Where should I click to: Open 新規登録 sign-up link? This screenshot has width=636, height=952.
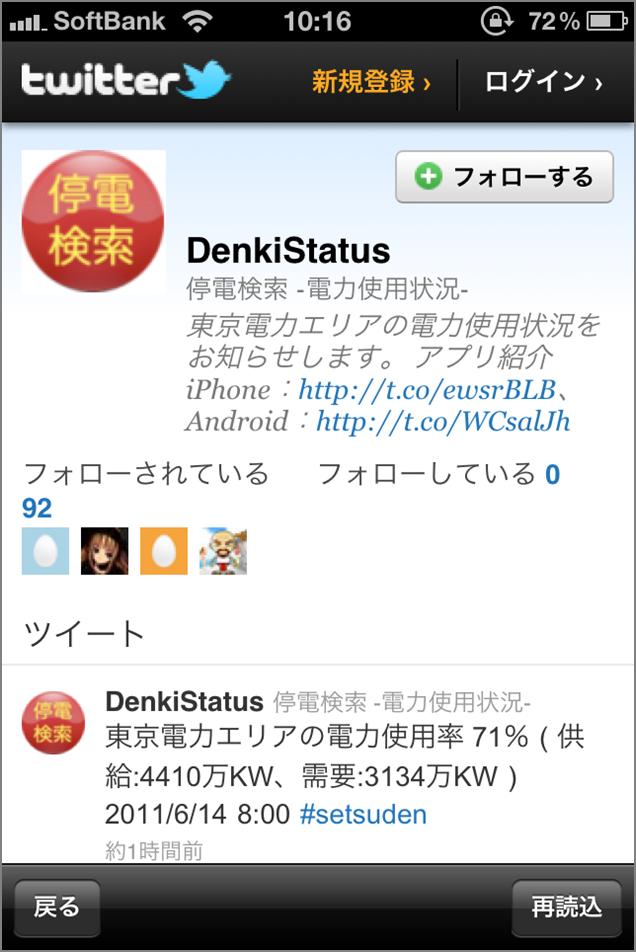click(x=371, y=81)
